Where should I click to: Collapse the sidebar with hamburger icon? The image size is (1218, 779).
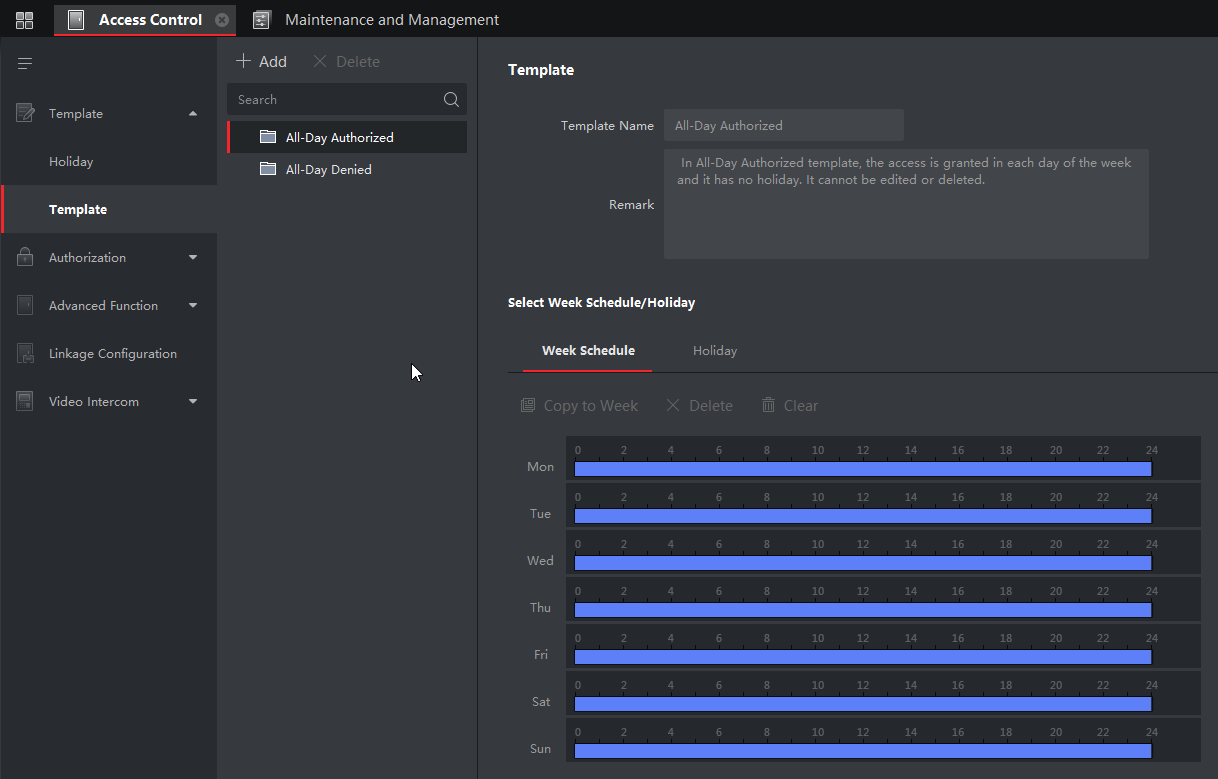(x=25, y=64)
